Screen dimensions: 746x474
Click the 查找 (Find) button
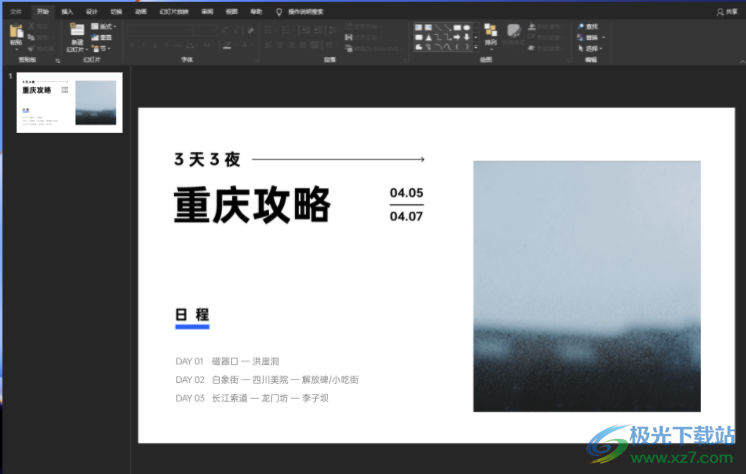click(588, 26)
